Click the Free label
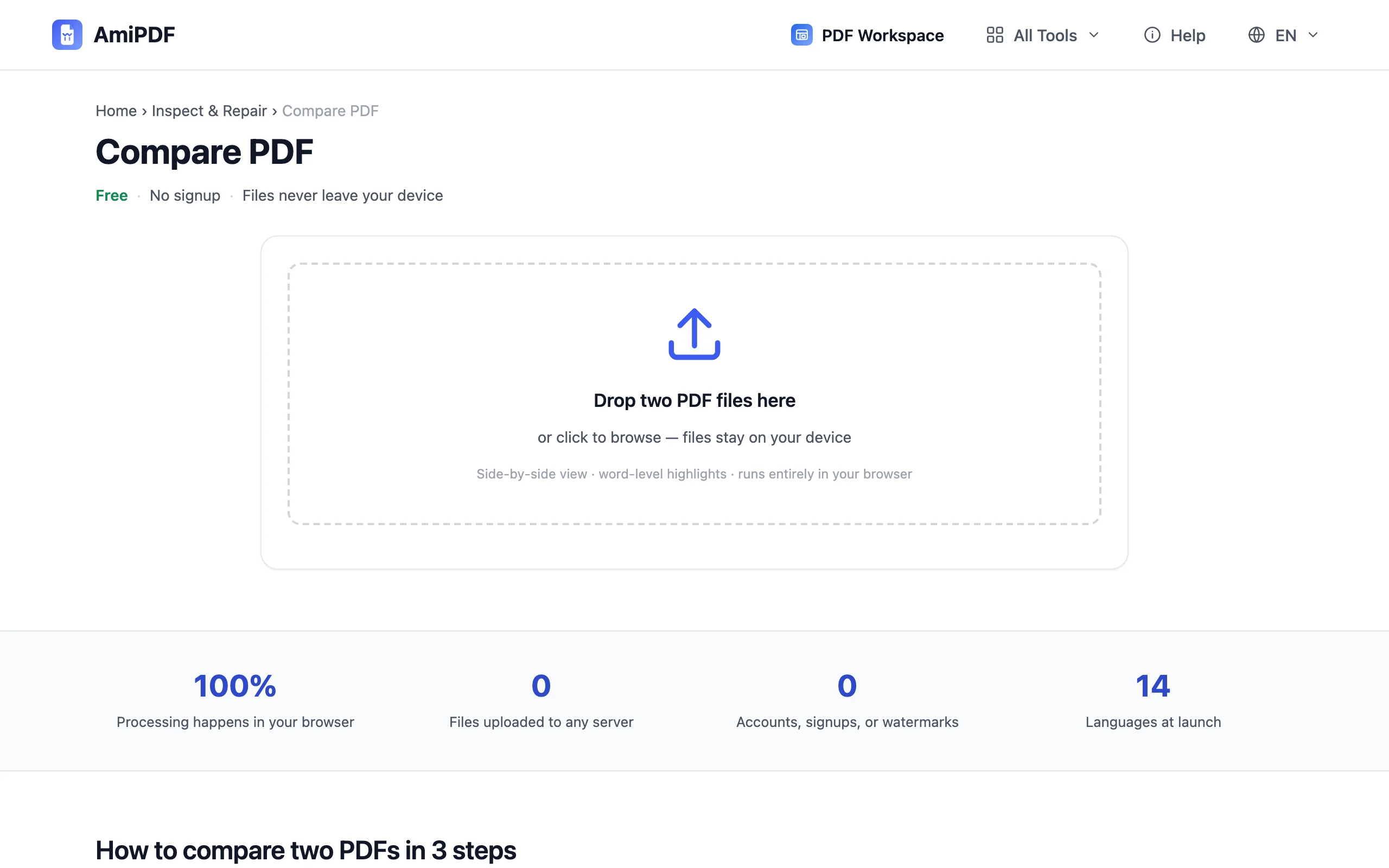This screenshot has height=868, width=1389. click(111, 195)
